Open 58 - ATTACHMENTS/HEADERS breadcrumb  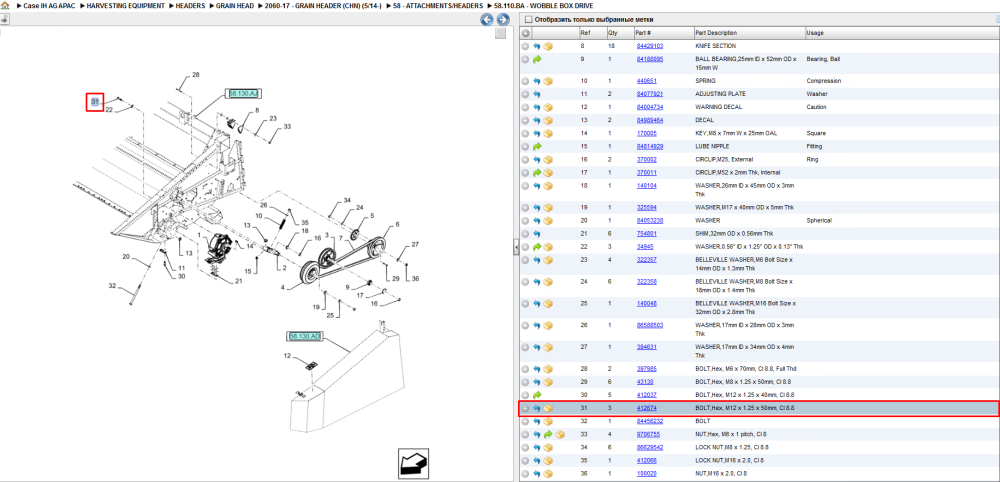tap(437, 6)
